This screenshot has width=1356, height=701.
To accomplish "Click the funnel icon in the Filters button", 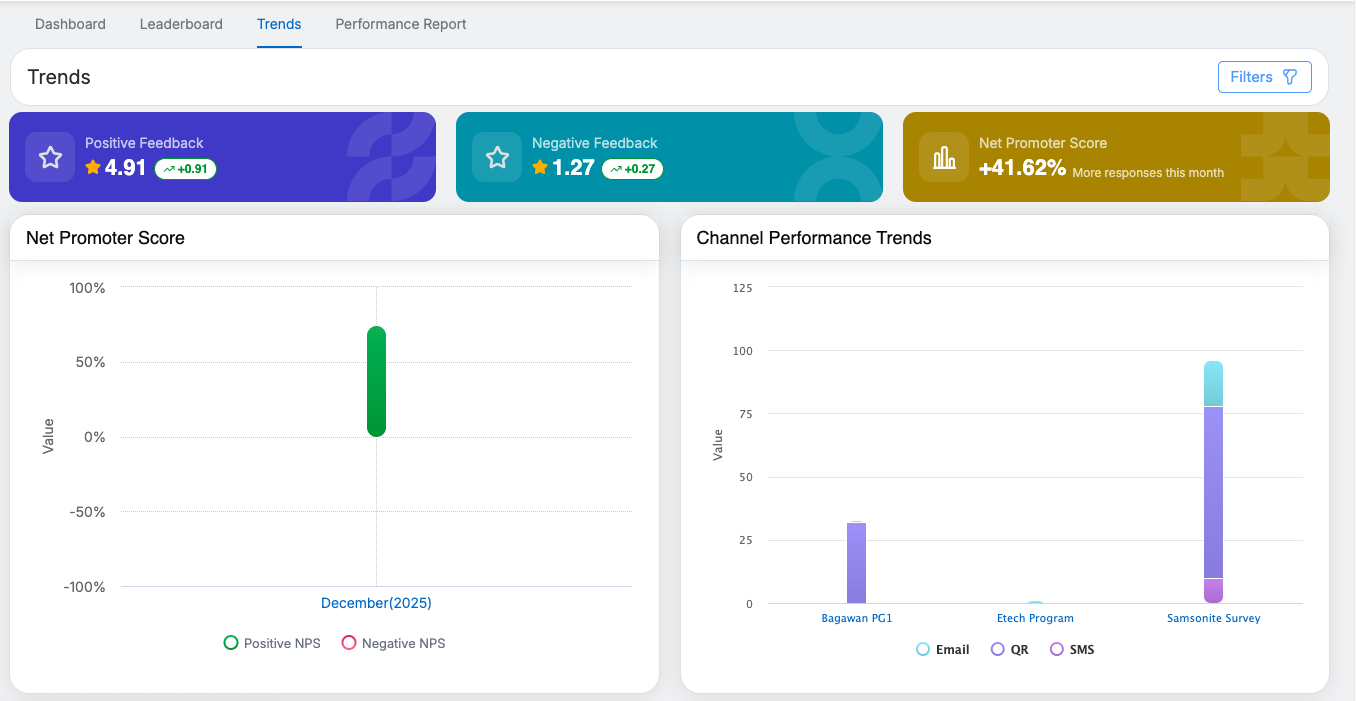I will [1290, 77].
